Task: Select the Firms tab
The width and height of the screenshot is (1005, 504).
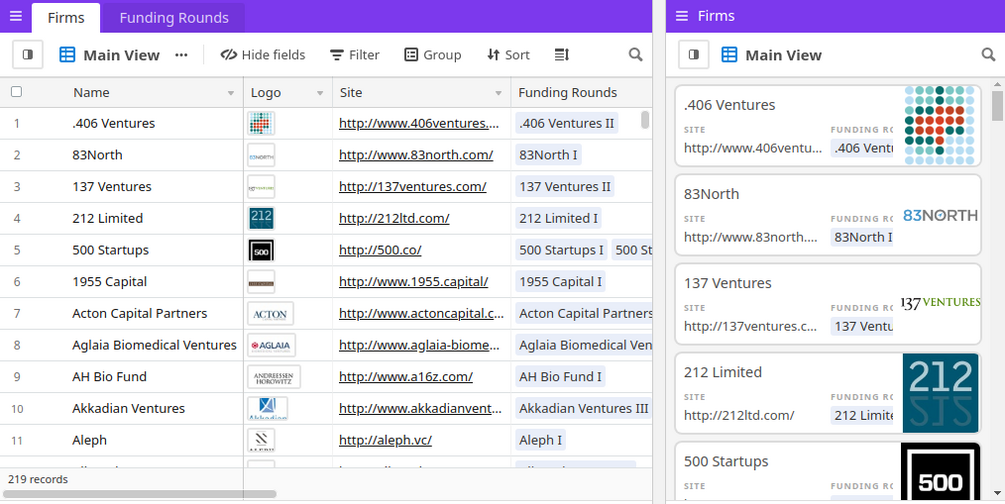Action: tap(66, 18)
